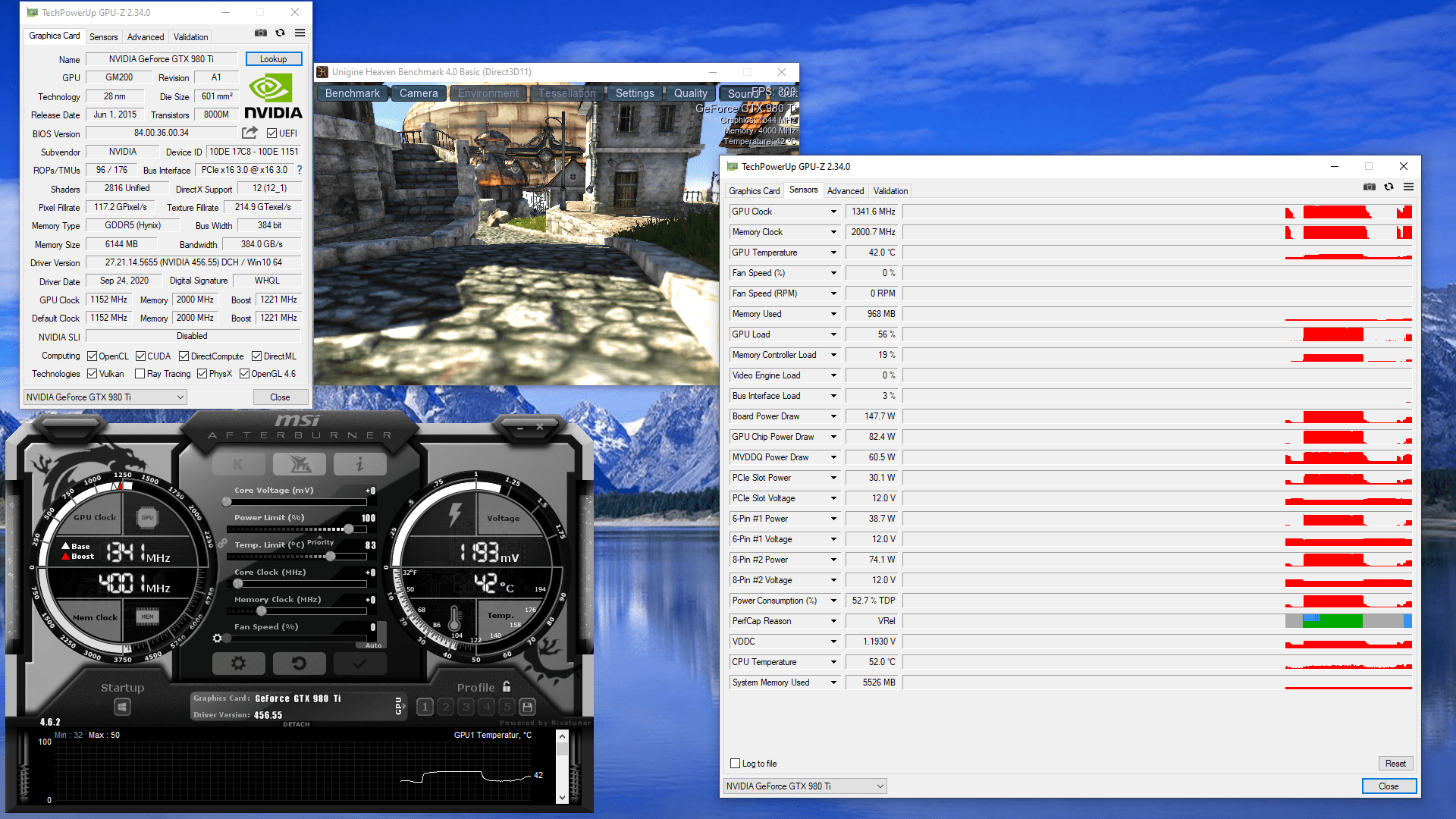Screen dimensions: 1456x819
Task: Open the PerfCap Reason dropdown arrow
Action: click(x=833, y=621)
